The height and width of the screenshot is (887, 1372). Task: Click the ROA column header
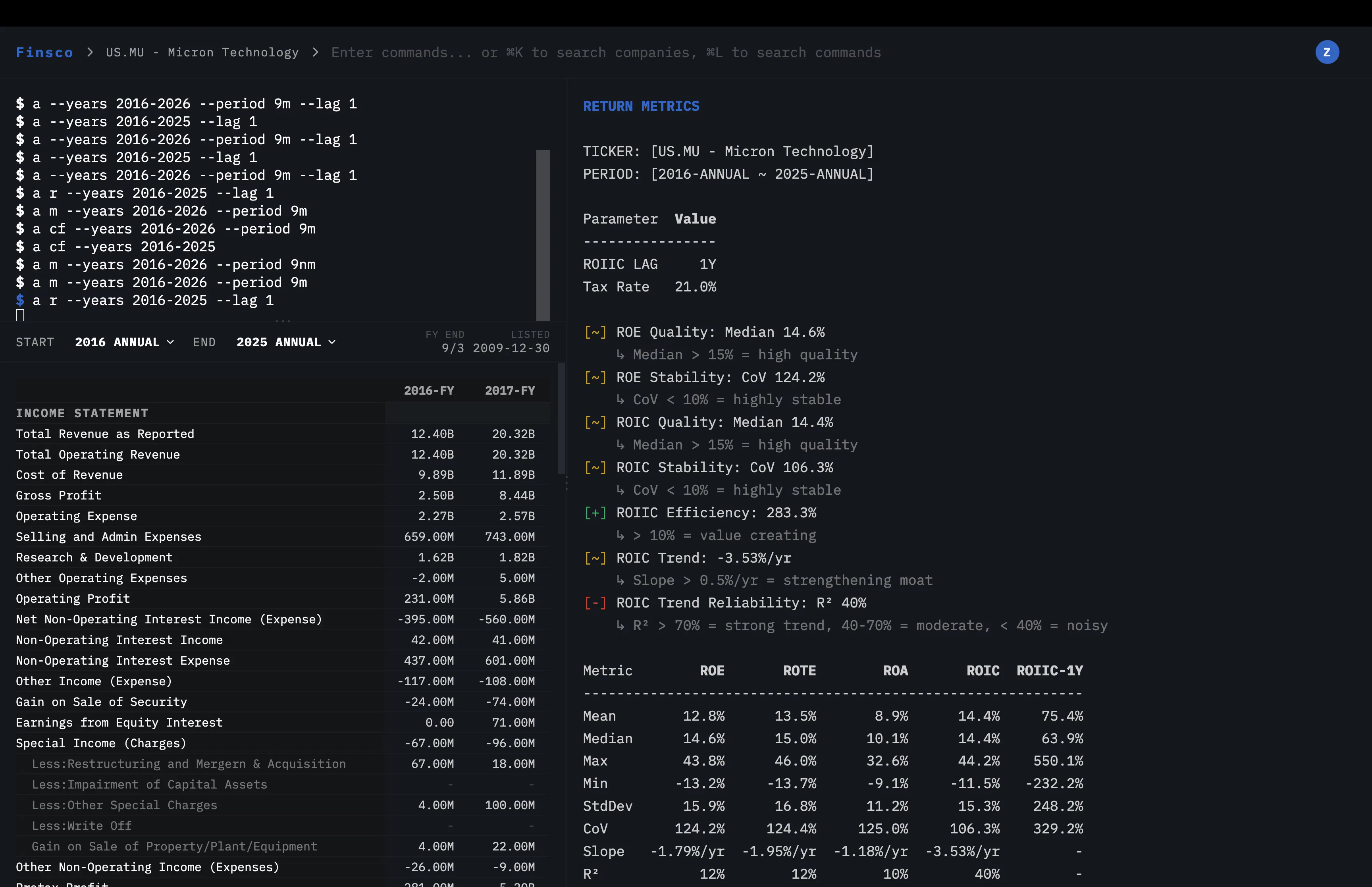point(896,671)
